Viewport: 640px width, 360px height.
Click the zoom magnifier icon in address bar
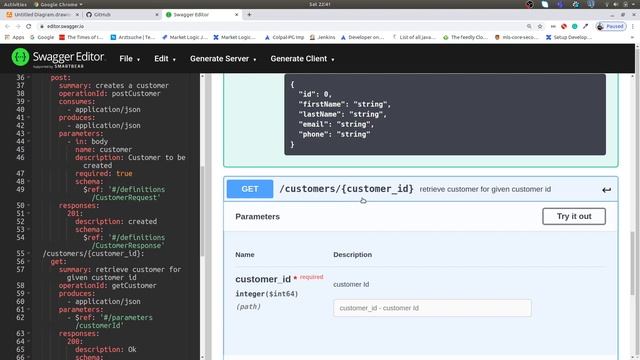pos(529,26)
